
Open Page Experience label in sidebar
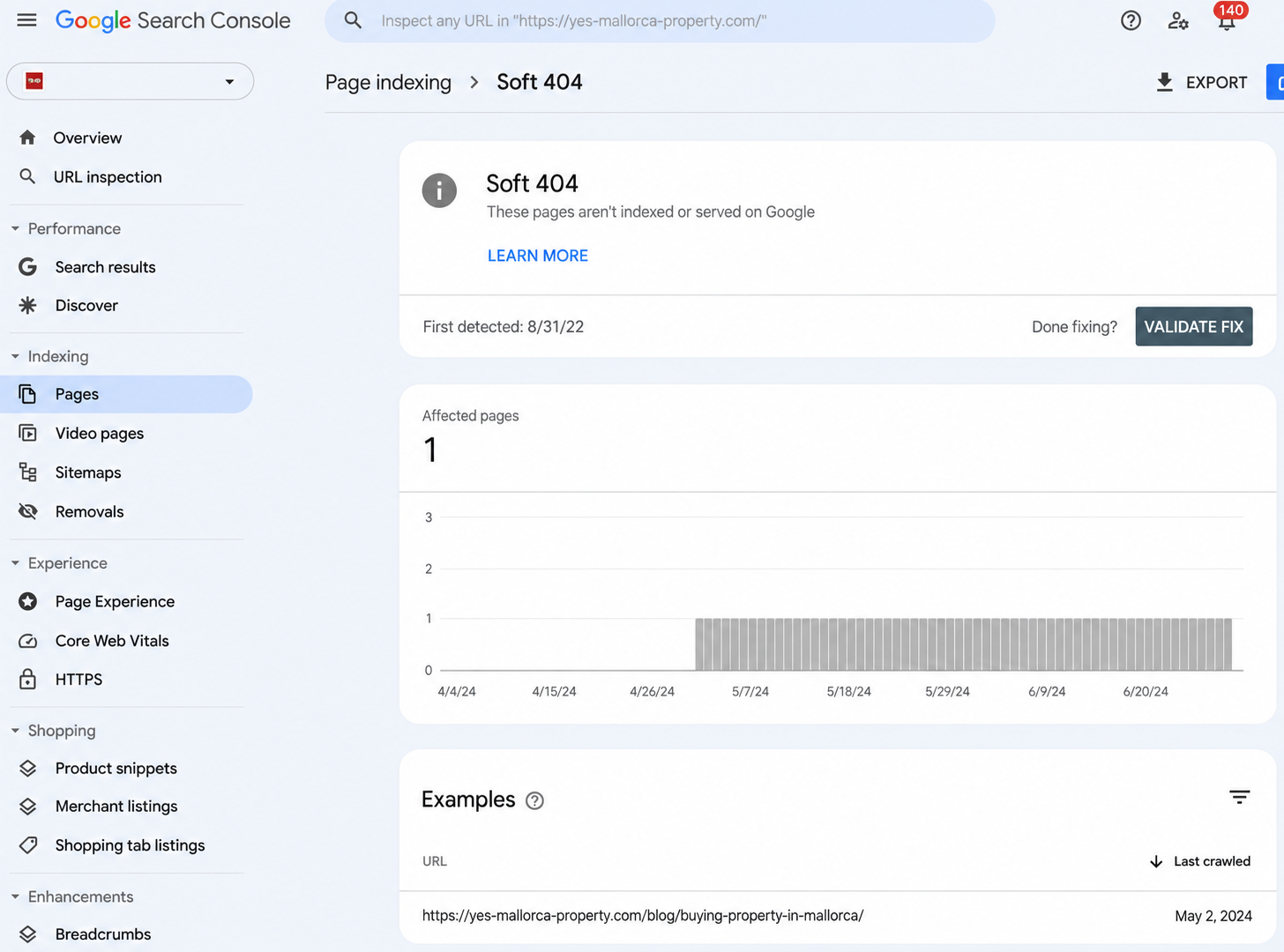[115, 601]
